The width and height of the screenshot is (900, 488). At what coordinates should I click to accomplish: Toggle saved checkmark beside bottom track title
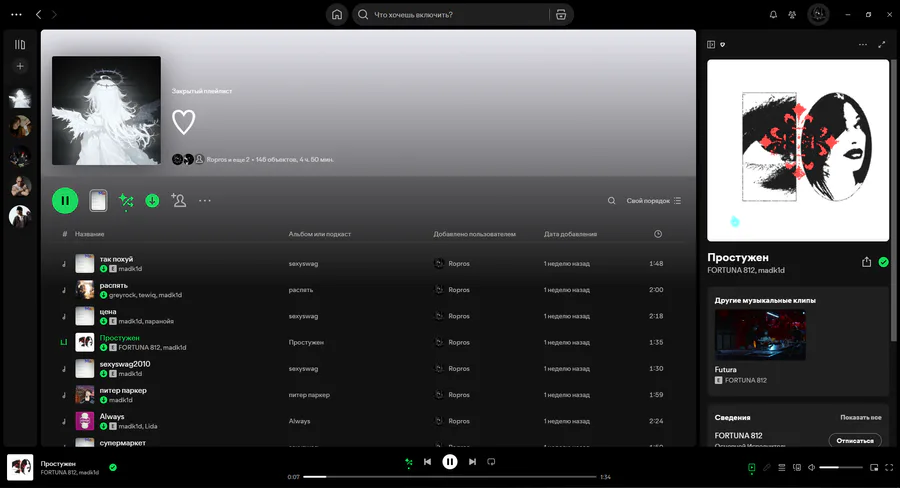(x=113, y=467)
